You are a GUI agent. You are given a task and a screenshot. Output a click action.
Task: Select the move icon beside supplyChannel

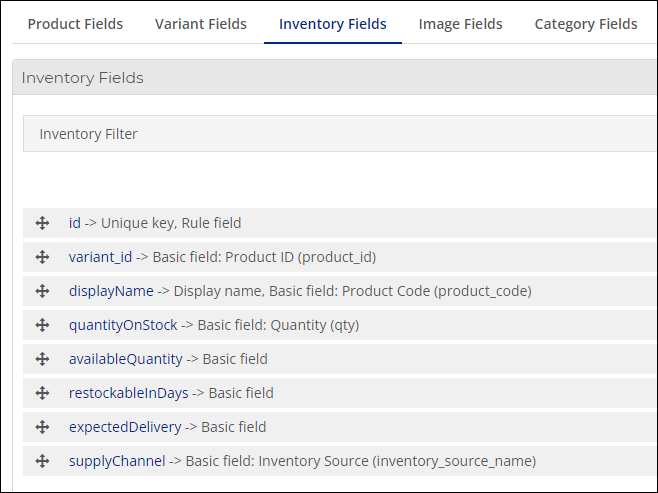click(42, 461)
